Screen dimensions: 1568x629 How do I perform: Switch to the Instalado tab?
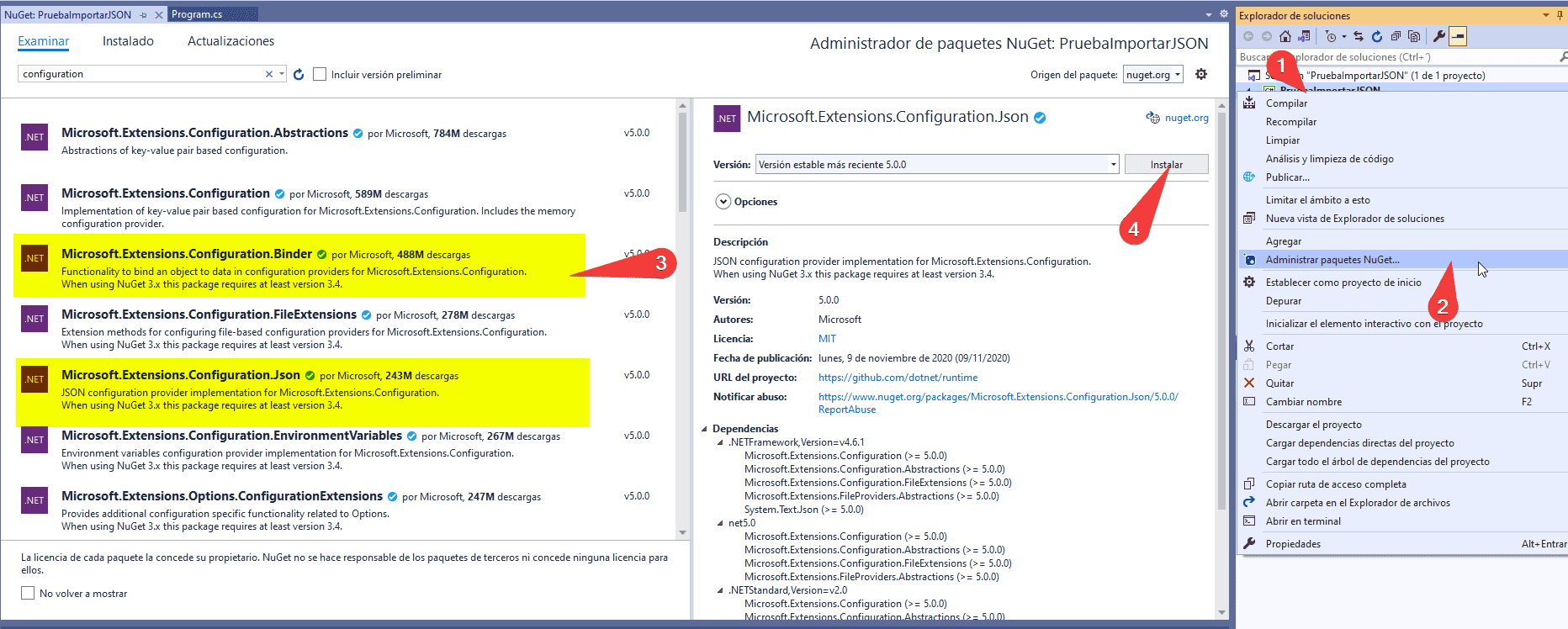click(x=128, y=41)
